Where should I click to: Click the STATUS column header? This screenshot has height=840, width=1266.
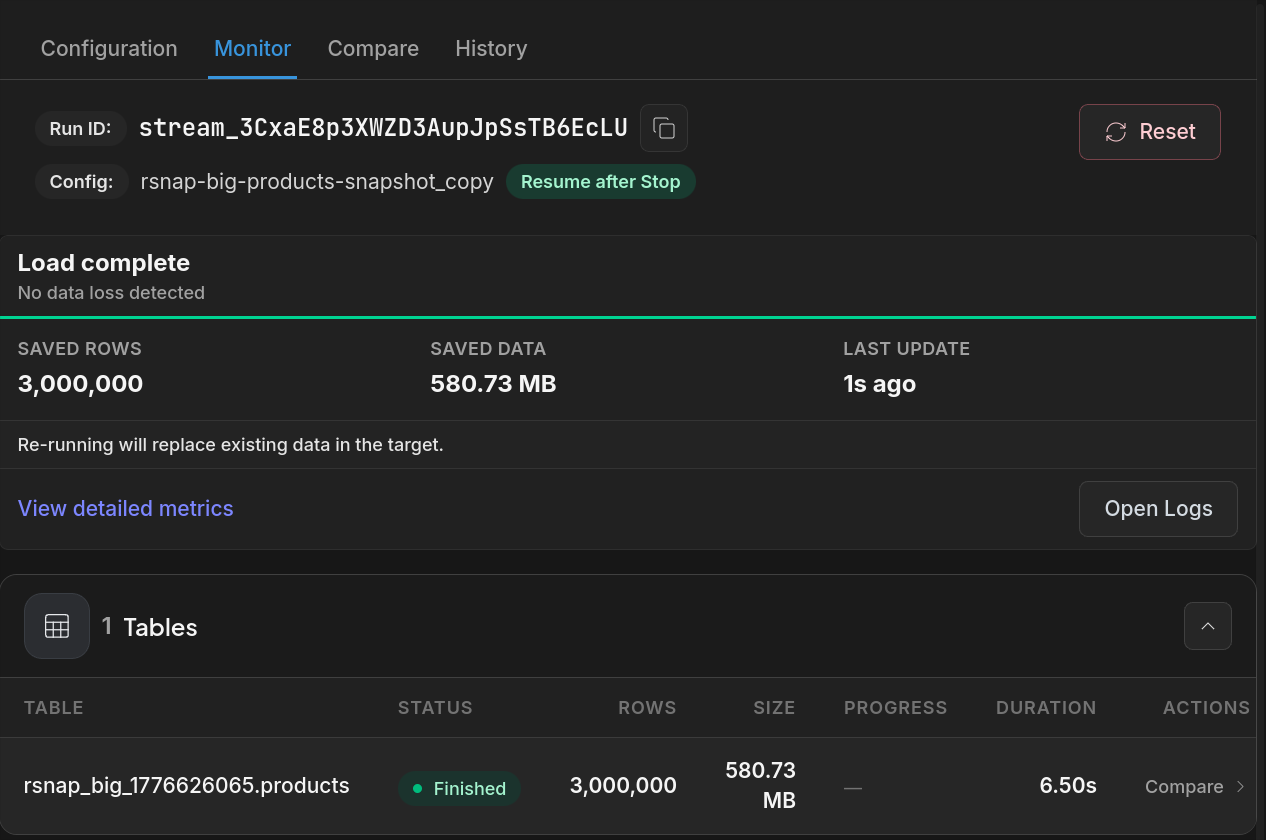click(435, 708)
